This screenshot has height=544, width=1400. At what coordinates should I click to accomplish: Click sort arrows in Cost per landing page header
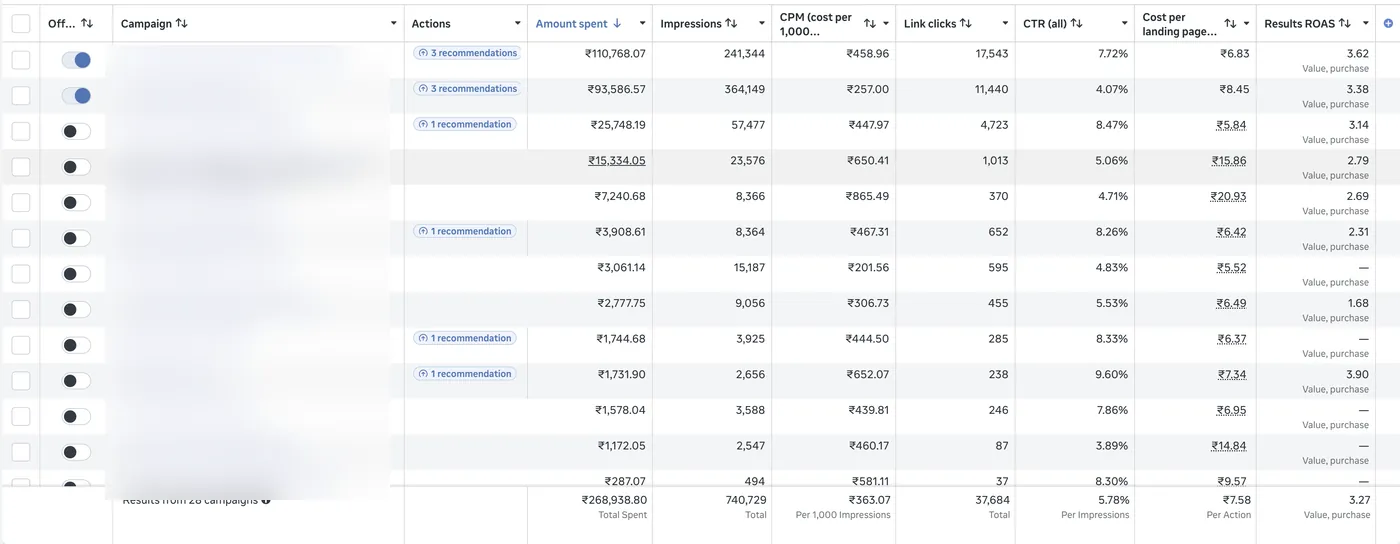point(1231,23)
